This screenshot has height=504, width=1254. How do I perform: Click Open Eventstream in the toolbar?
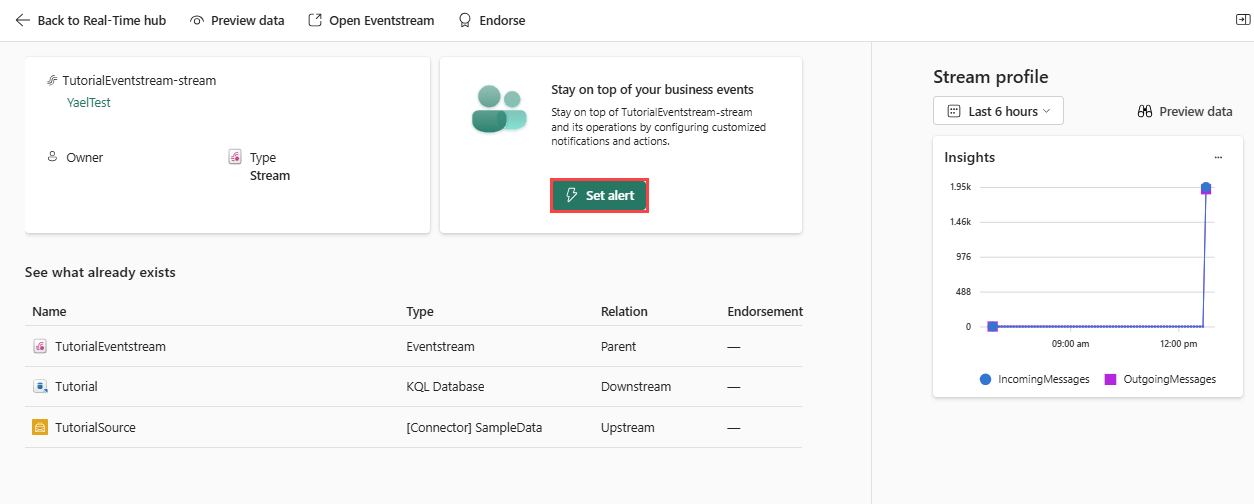pyautogui.click(x=371, y=20)
